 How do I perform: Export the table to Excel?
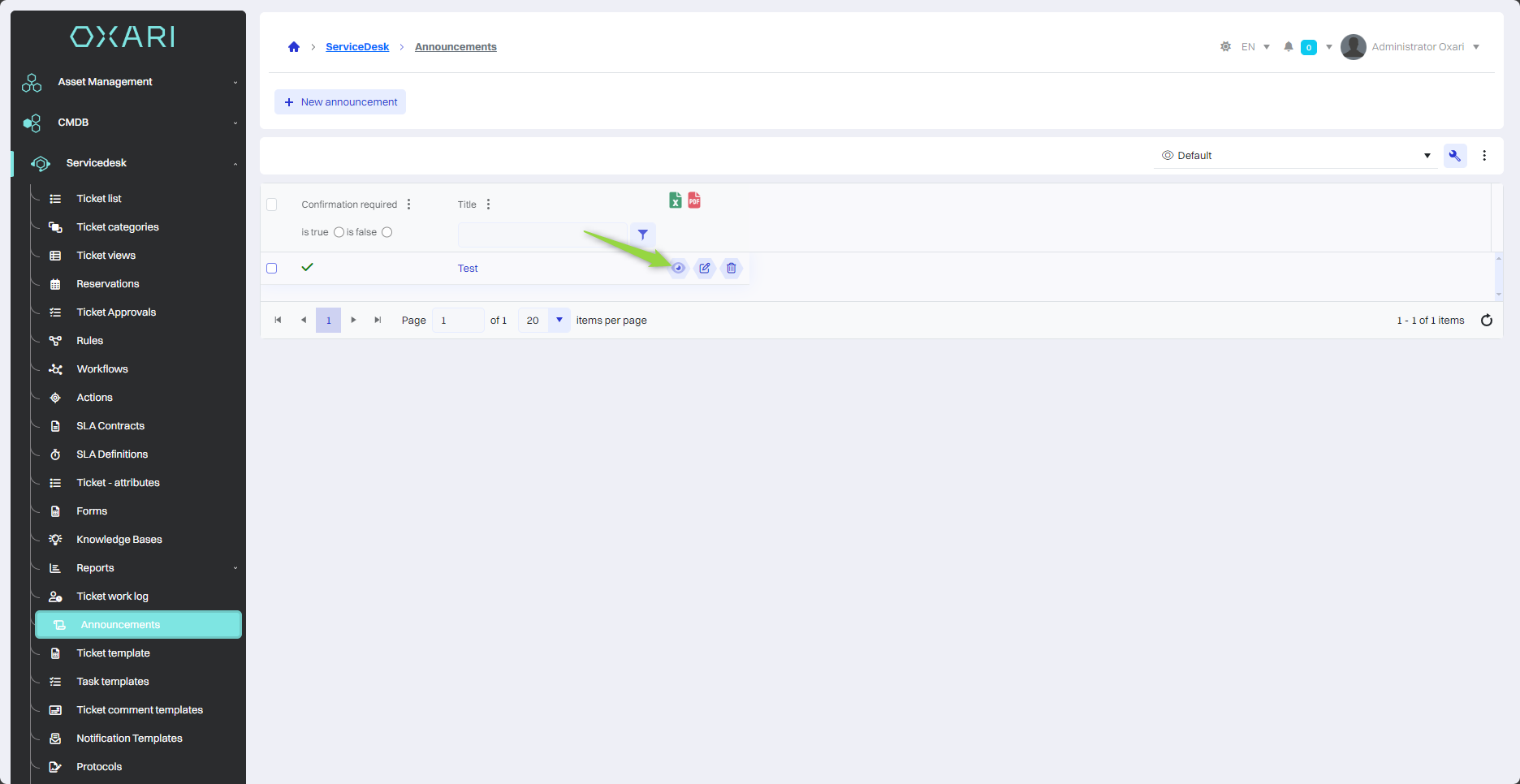676,200
